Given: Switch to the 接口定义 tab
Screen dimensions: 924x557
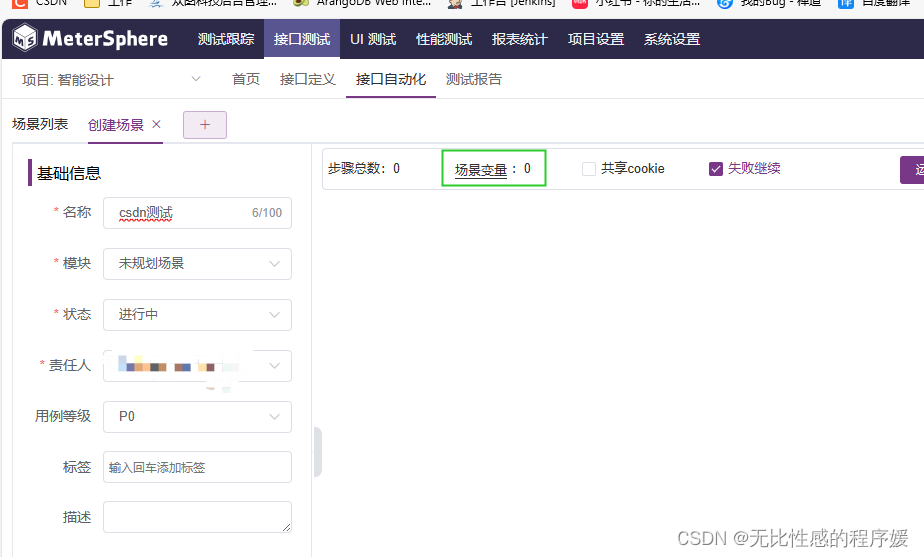Looking at the screenshot, I should [x=308, y=79].
